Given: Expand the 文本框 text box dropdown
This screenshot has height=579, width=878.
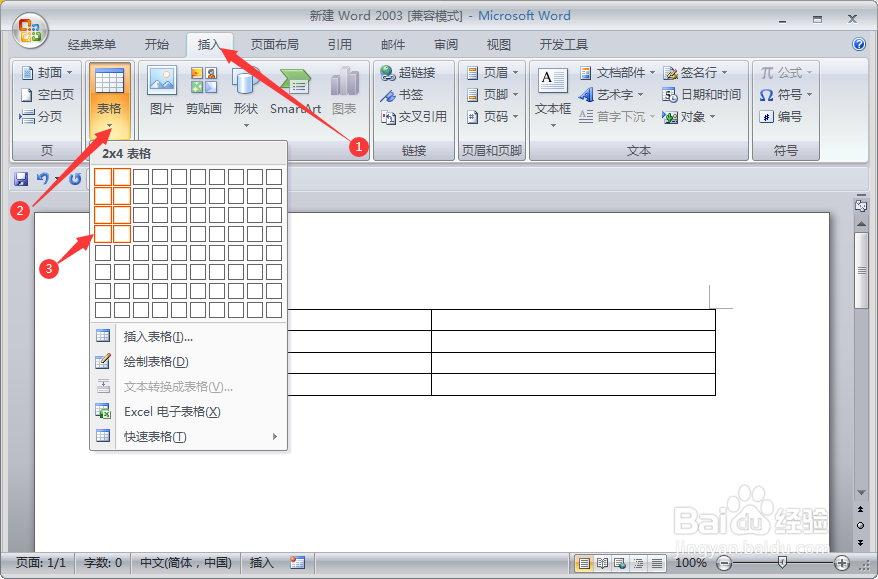Looking at the screenshot, I should pos(553,125).
